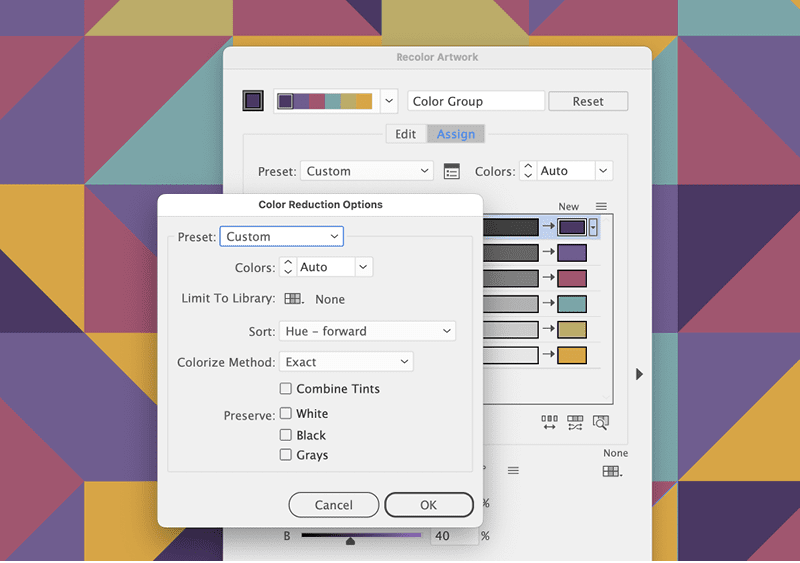Open the Color Reduction Options icon beside Preset
The width and height of the screenshot is (800, 563).
[452, 171]
